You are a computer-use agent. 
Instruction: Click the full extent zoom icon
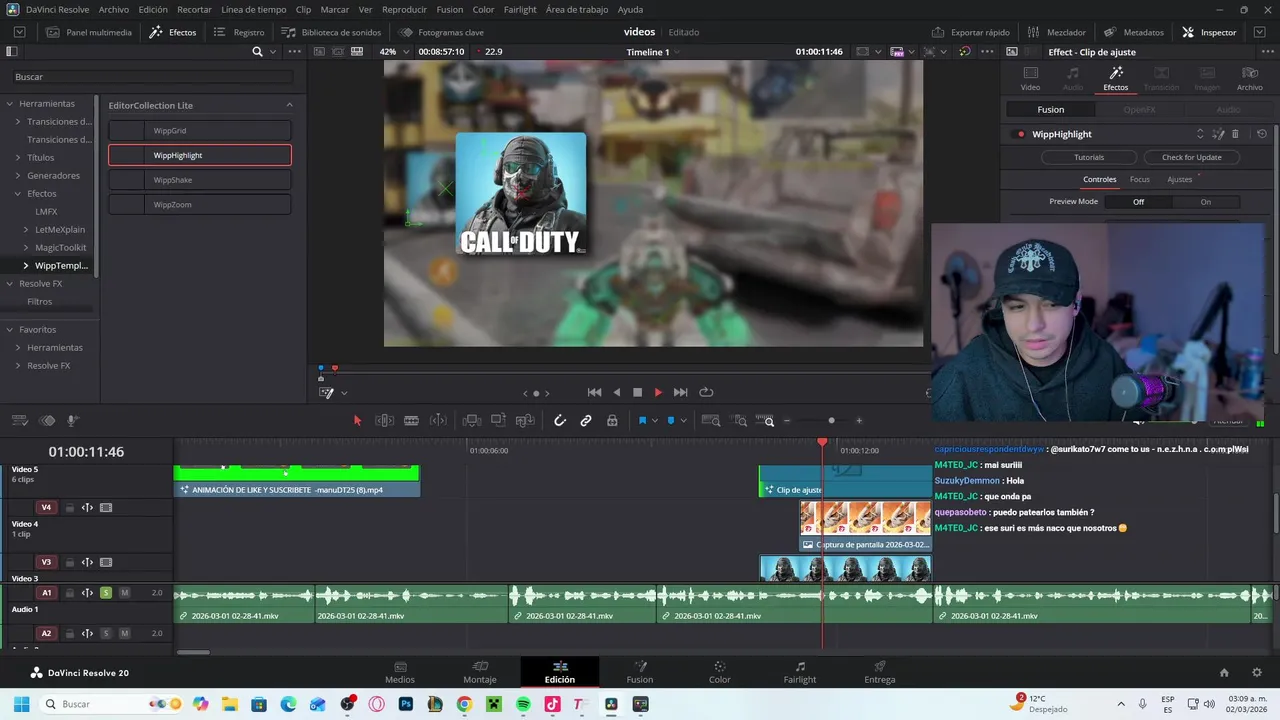711,421
